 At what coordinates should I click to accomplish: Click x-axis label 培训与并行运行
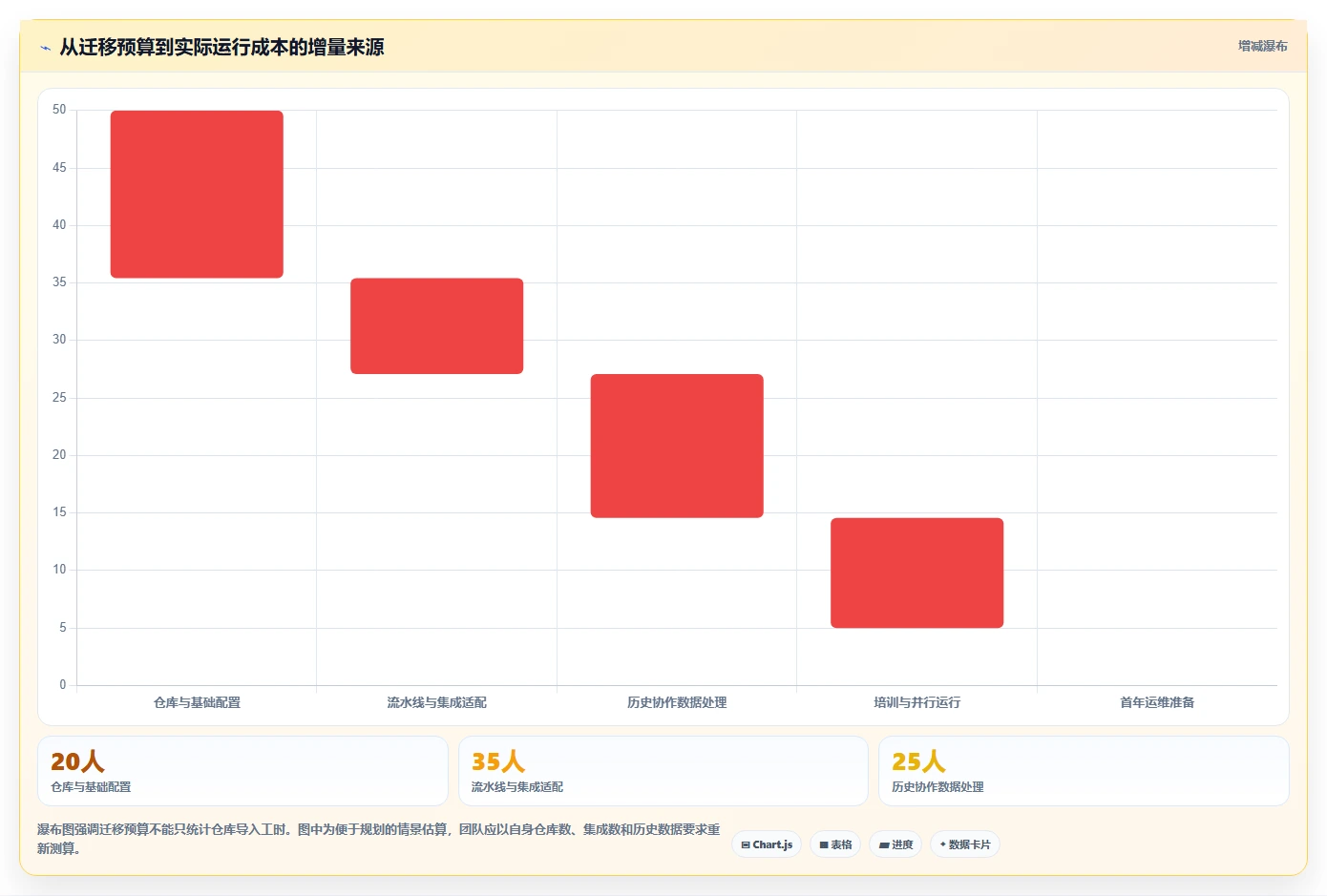[x=916, y=702]
